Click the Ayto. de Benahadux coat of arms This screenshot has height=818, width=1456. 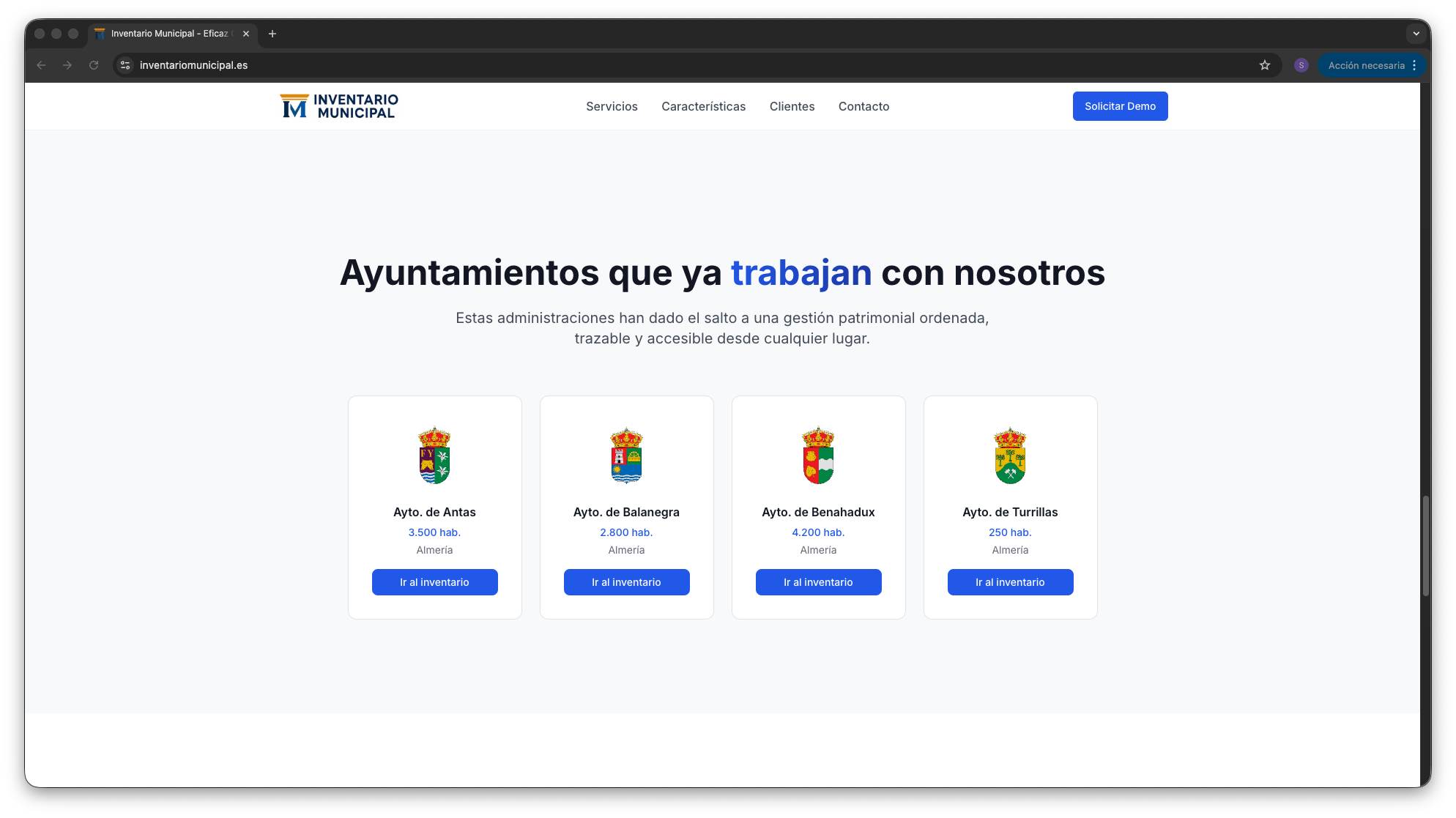coord(818,456)
